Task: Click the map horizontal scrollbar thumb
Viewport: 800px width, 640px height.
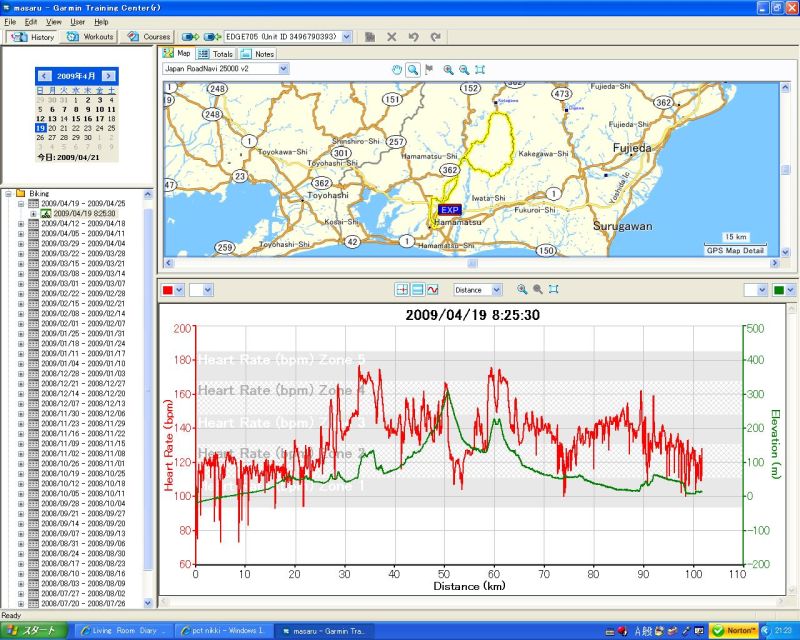Action: 472,263
